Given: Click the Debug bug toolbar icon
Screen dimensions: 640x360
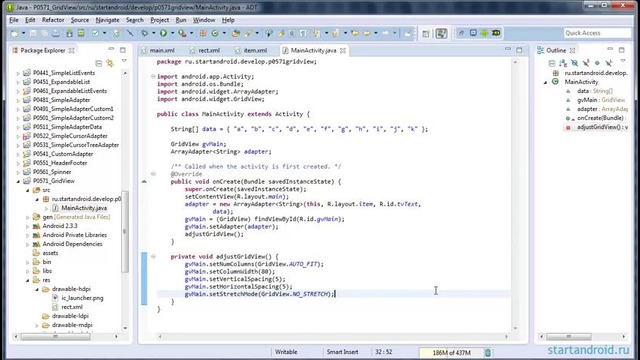Looking at the screenshot, I should pyautogui.click(x=144, y=33).
